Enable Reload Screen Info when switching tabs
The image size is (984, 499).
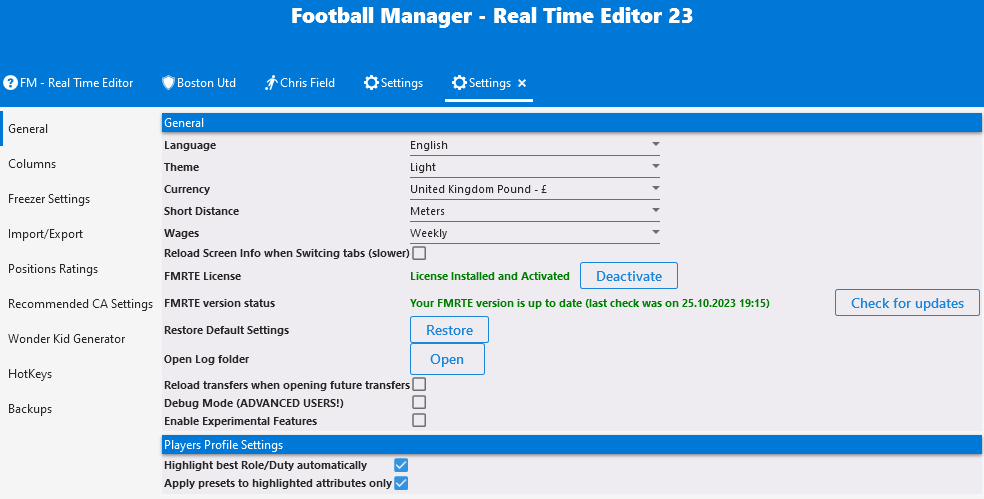(419, 253)
